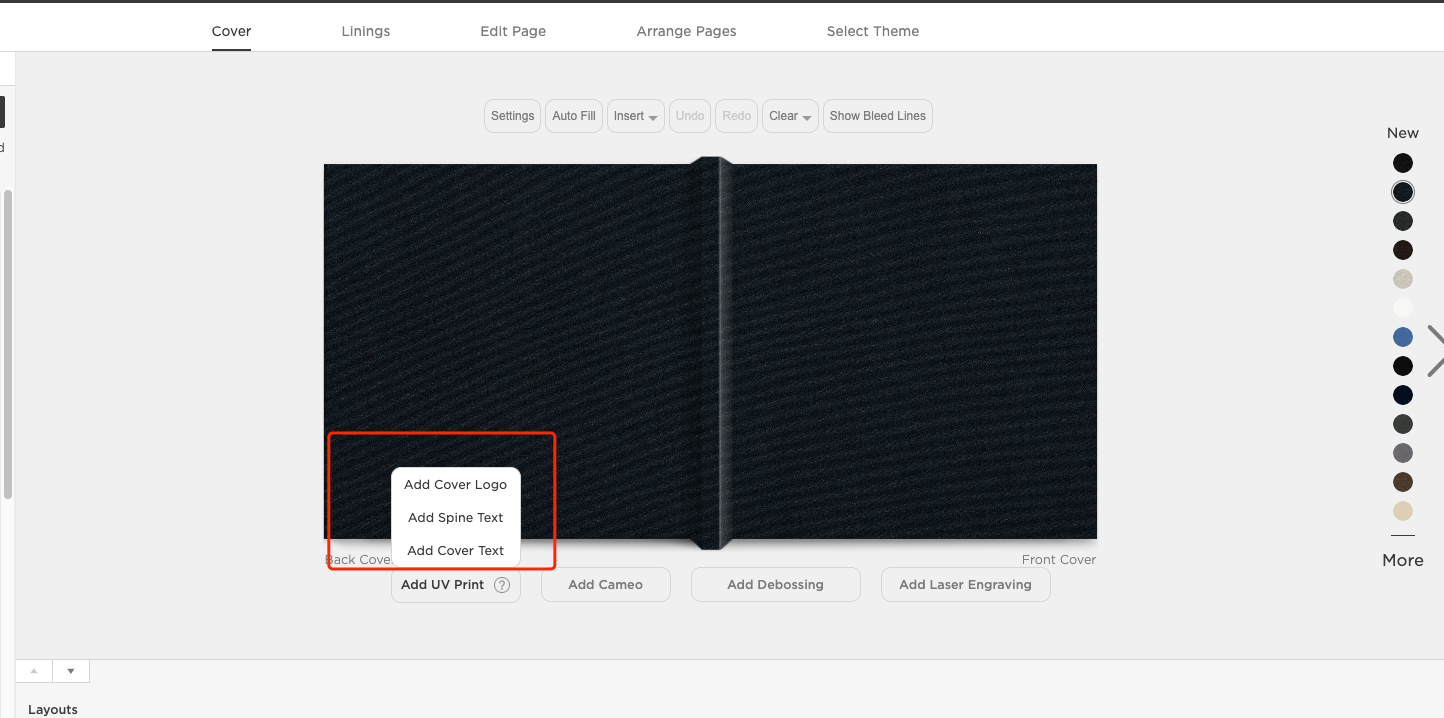Click the Front Cover label
The image size is (1444, 718).
(x=1059, y=560)
